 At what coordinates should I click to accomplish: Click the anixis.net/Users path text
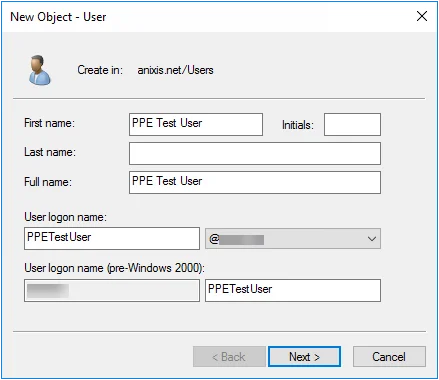[x=175, y=70]
